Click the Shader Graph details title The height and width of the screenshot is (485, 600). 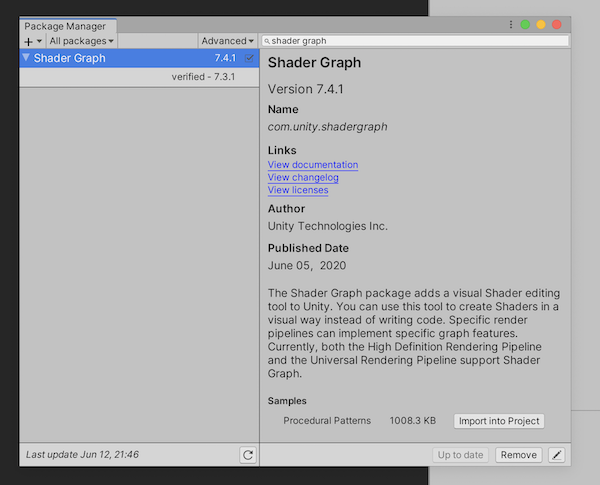tap(315, 62)
